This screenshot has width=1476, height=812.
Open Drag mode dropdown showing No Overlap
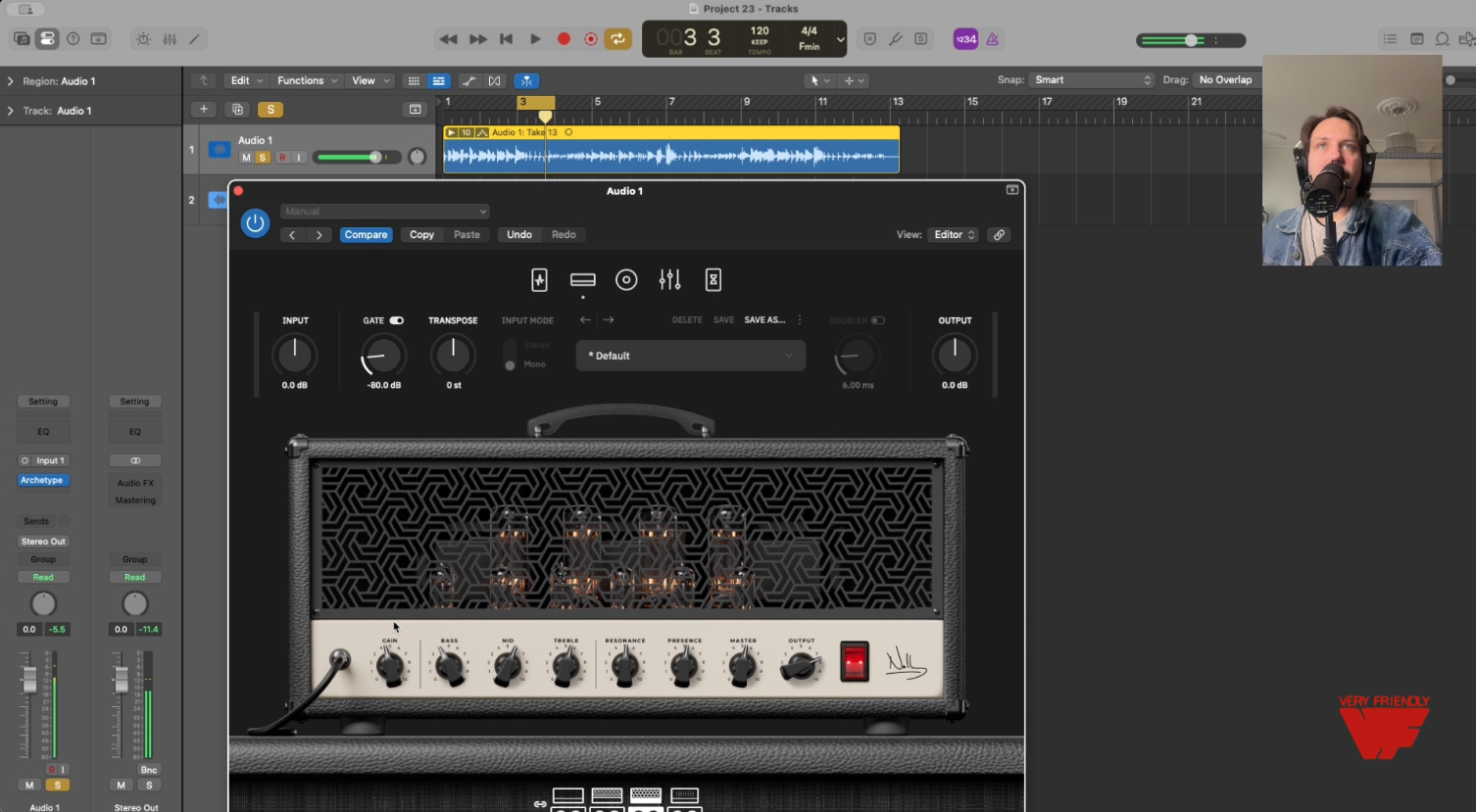(x=1225, y=80)
